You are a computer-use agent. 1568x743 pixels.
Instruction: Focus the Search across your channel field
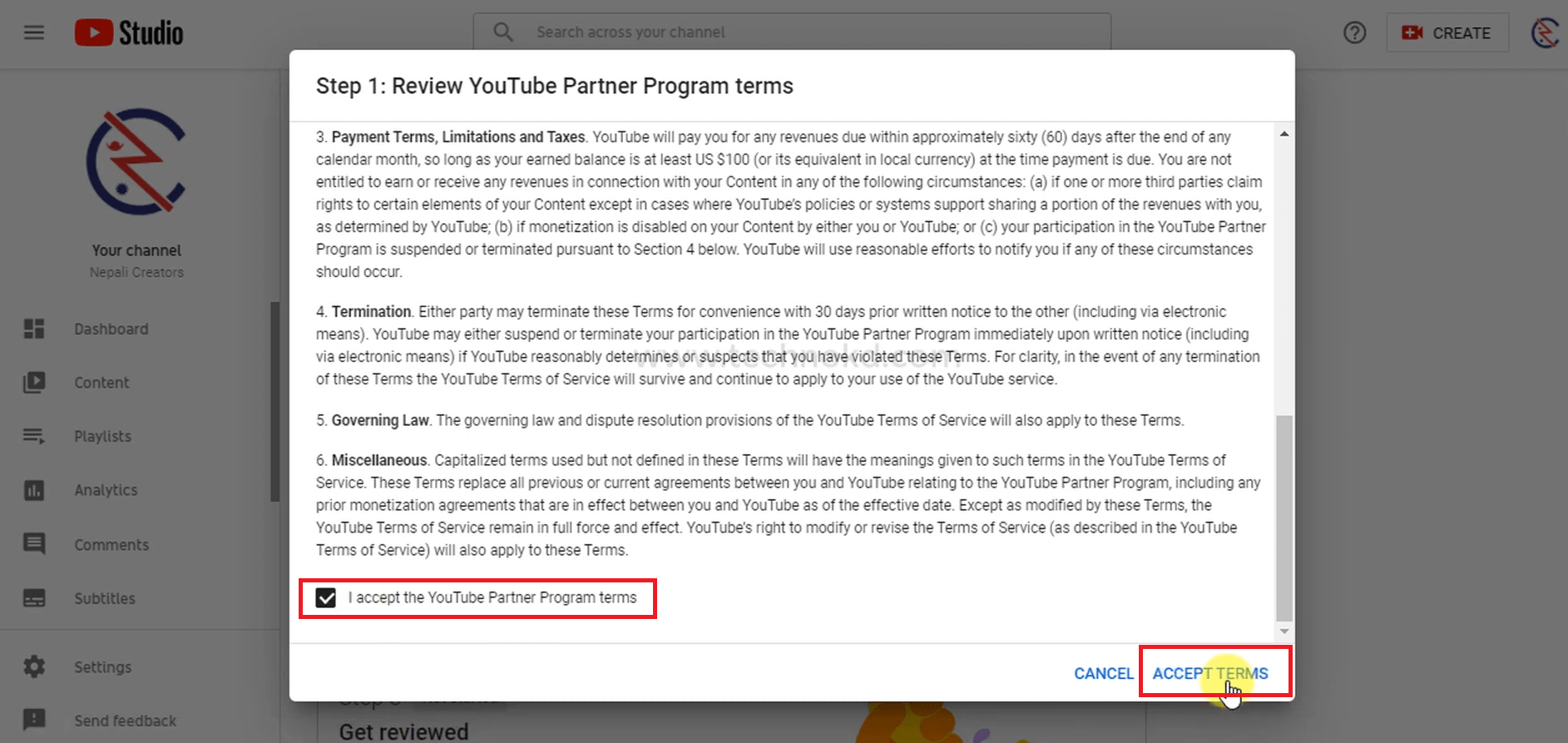point(792,32)
